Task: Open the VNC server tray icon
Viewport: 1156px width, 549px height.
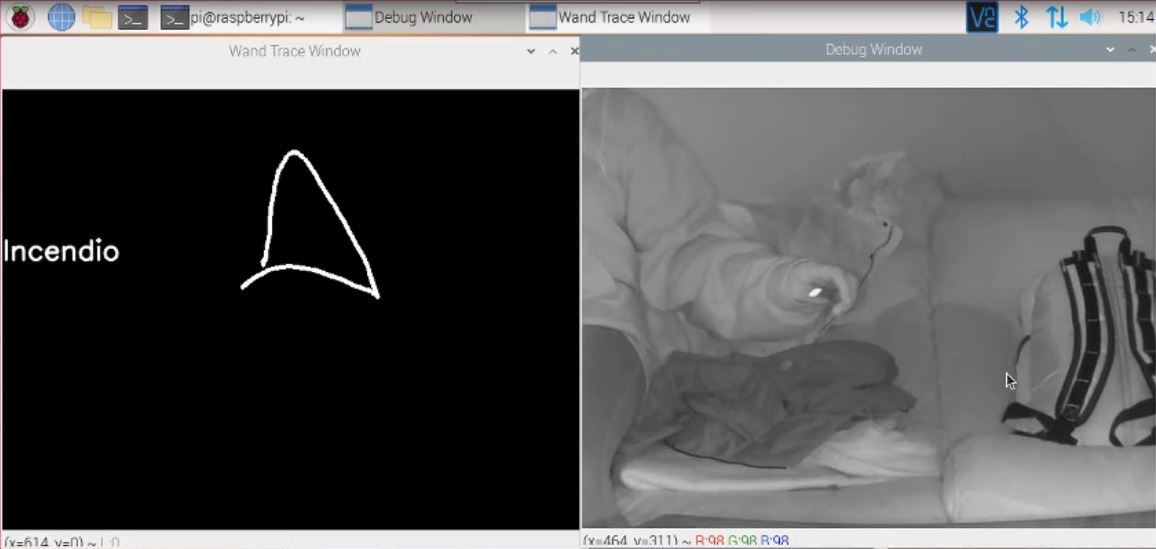Action: (x=982, y=18)
